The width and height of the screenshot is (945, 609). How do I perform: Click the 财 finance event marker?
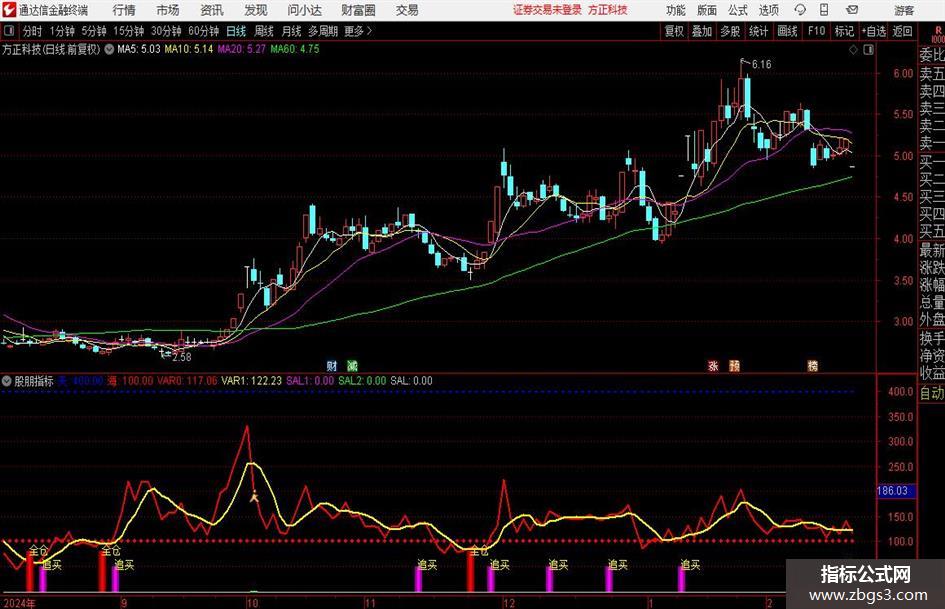tap(332, 365)
